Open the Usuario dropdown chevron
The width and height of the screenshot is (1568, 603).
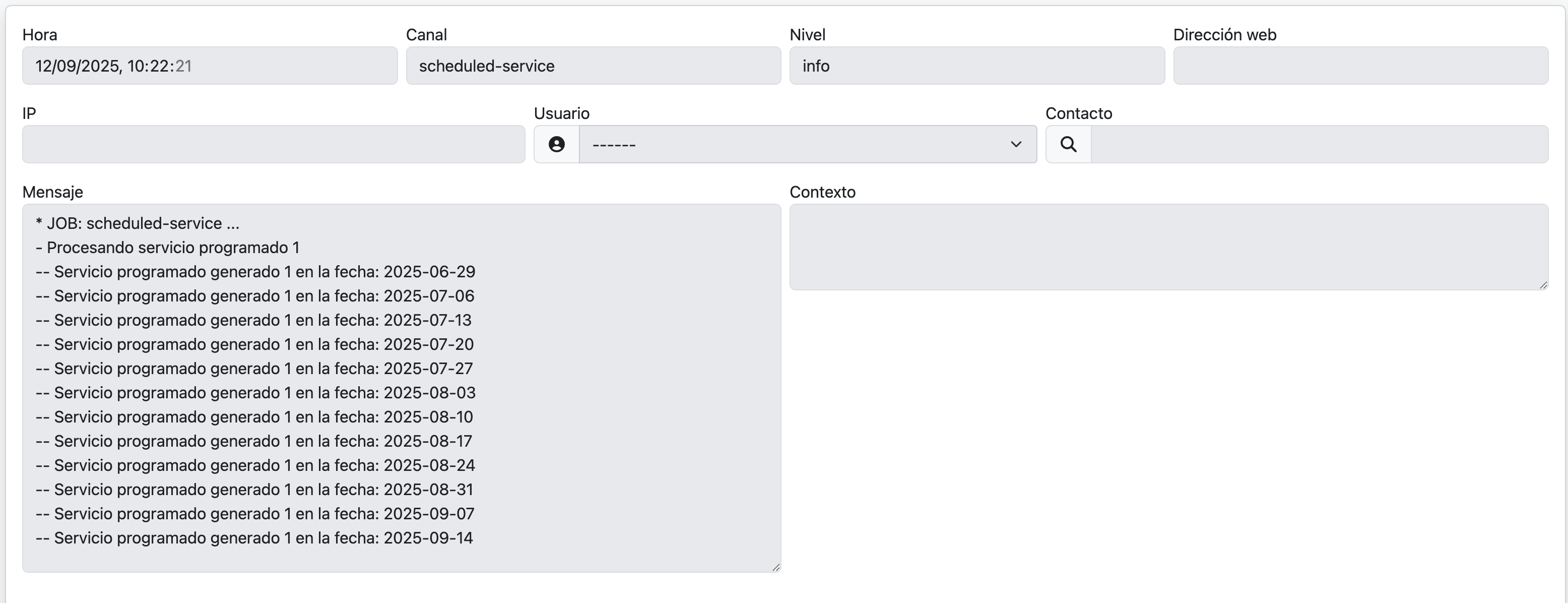coord(1015,144)
